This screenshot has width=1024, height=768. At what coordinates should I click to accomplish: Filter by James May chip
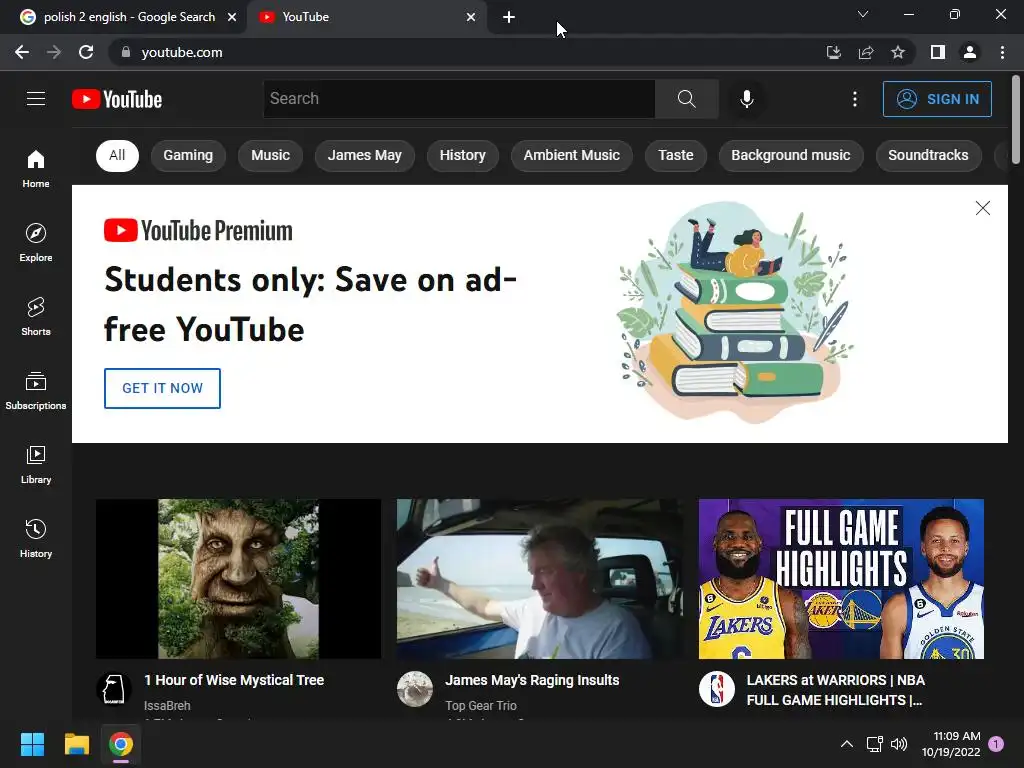click(364, 155)
